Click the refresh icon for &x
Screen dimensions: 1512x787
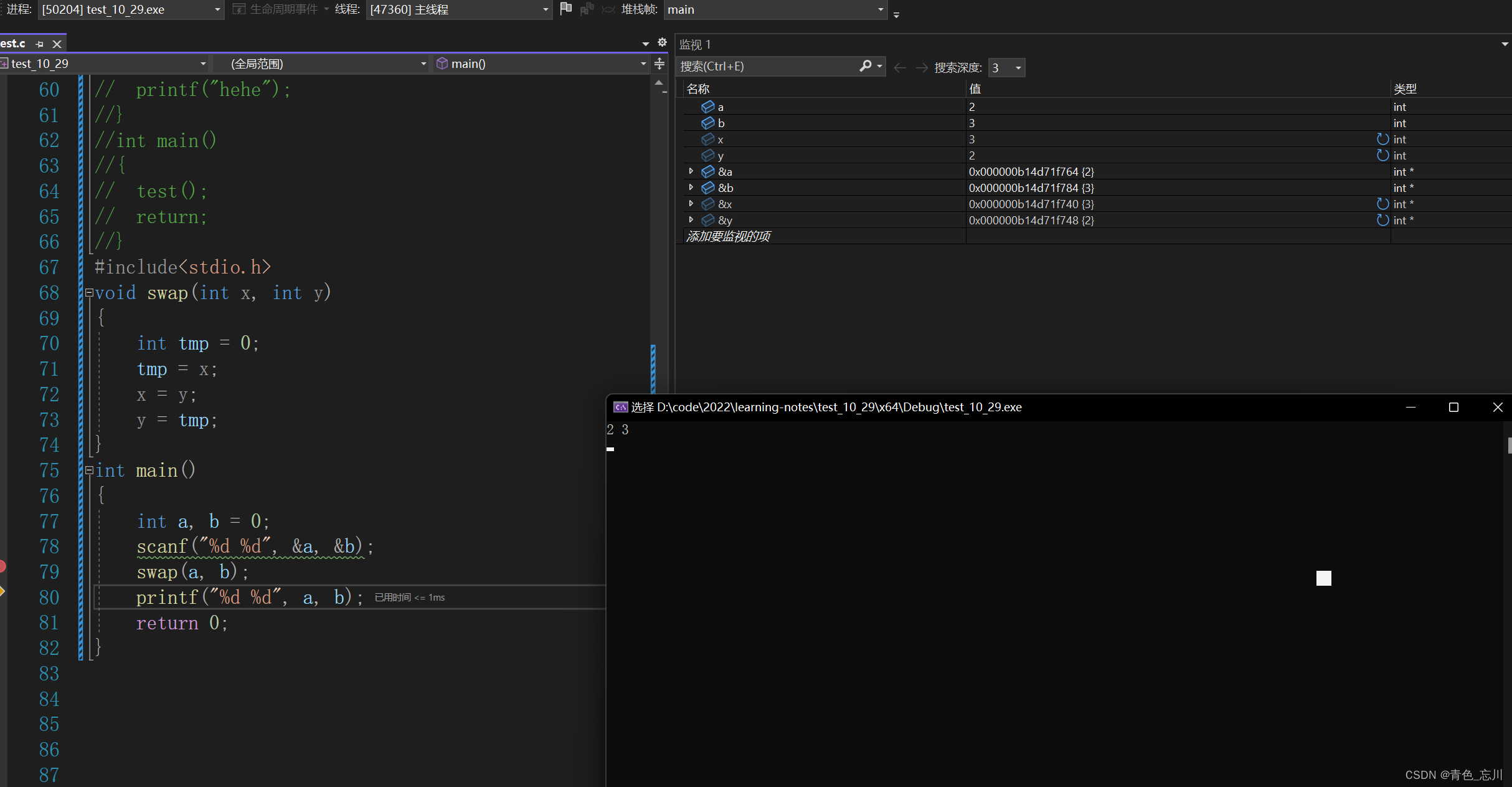[1382, 204]
